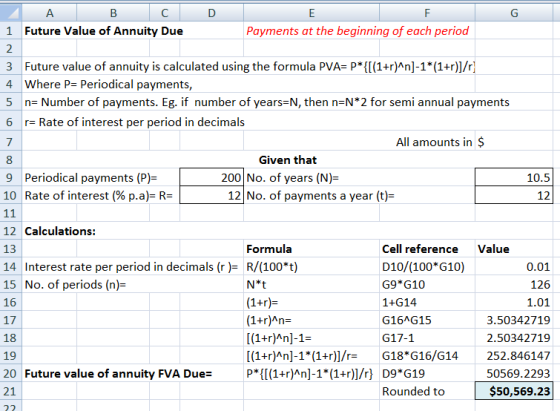Screen dimensions: 560x411
Task: Click the 'All amounts in' label
Action: click(x=434, y=142)
